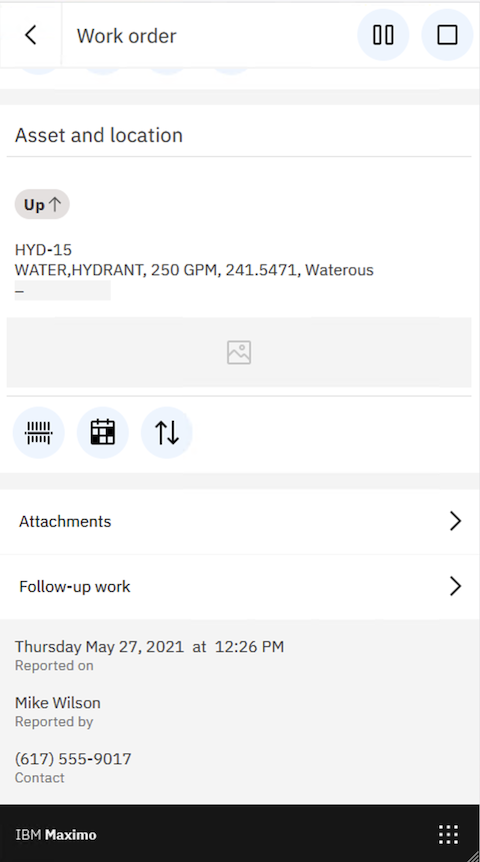The height and width of the screenshot is (862, 480).
Task: Tap the barcode scan icon
Action: [x=38, y=433]
